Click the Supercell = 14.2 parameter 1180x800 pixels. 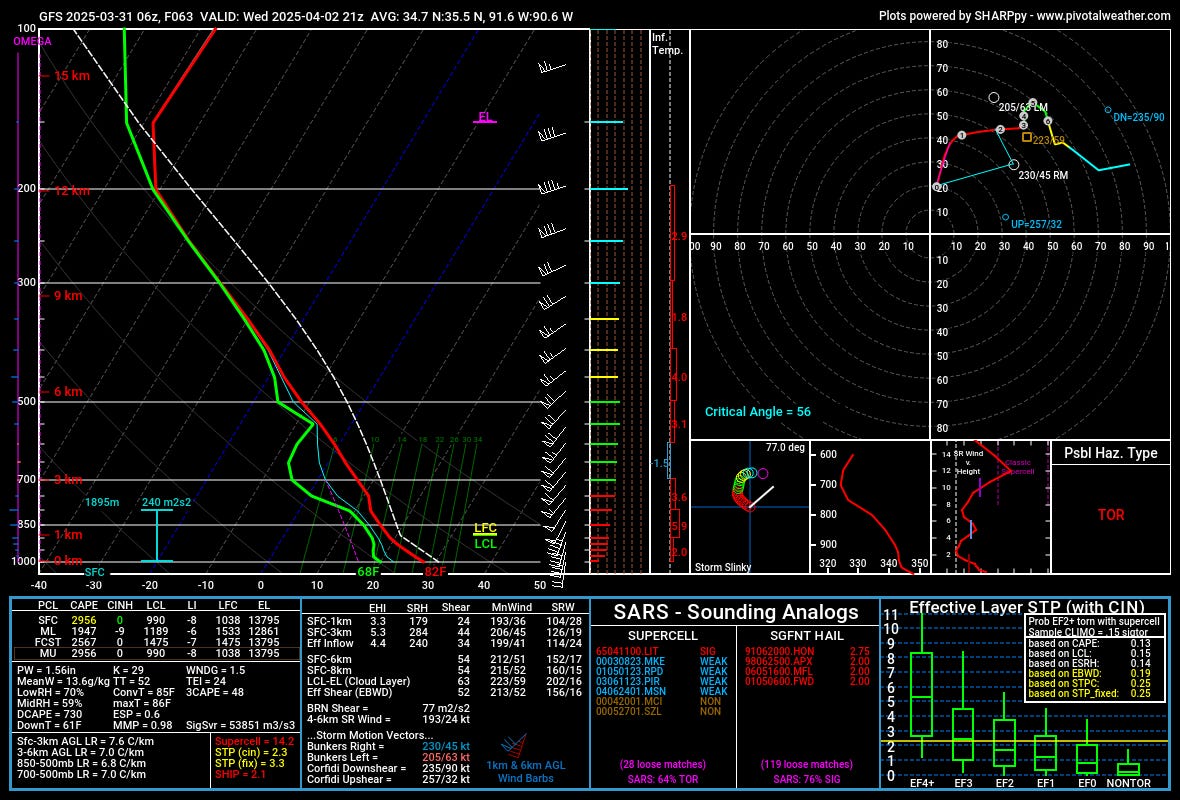254,741
